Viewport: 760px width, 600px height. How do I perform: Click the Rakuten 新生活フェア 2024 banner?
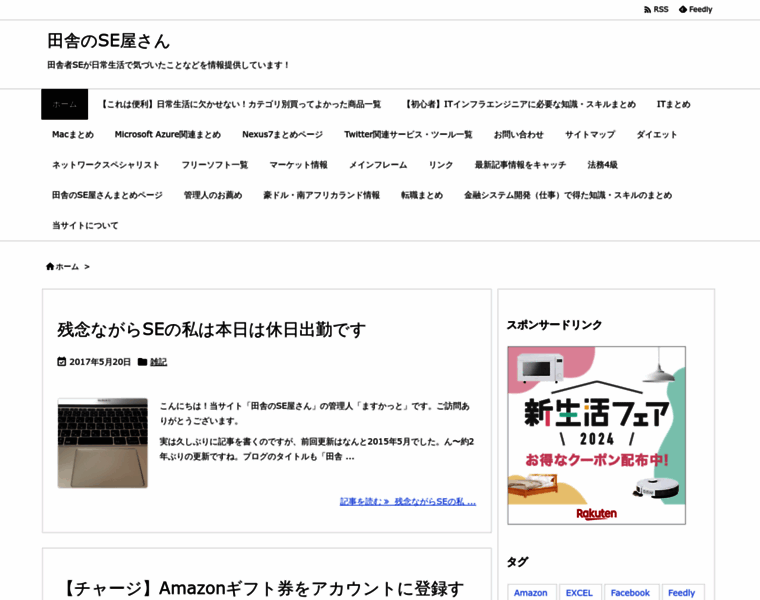(597, 435)
